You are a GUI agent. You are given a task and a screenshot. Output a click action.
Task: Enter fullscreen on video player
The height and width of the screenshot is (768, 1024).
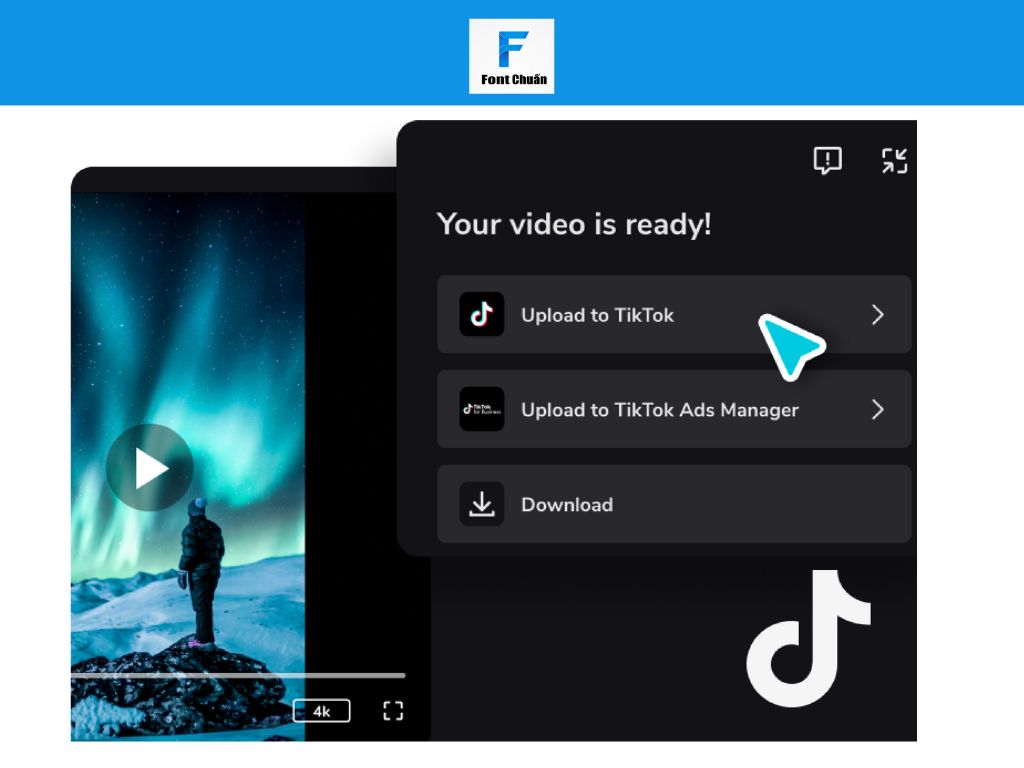[x=392, y=711]
